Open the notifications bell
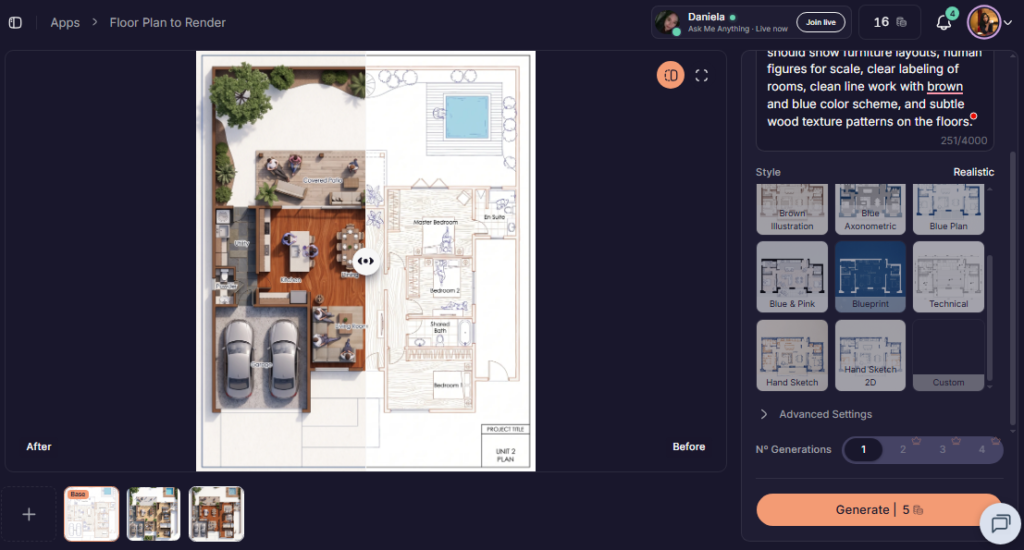The image size is (1024, 550). click(944, 22)
